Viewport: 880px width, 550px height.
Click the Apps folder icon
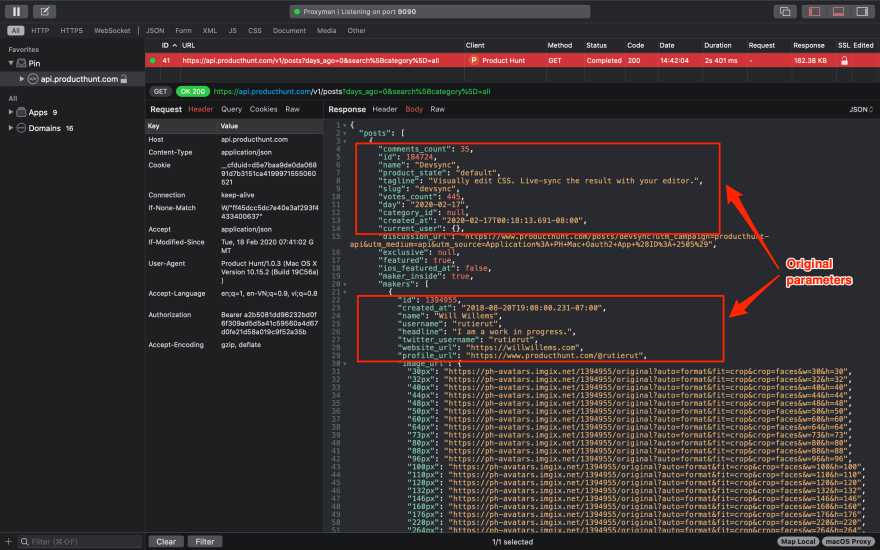coord(21,112)
